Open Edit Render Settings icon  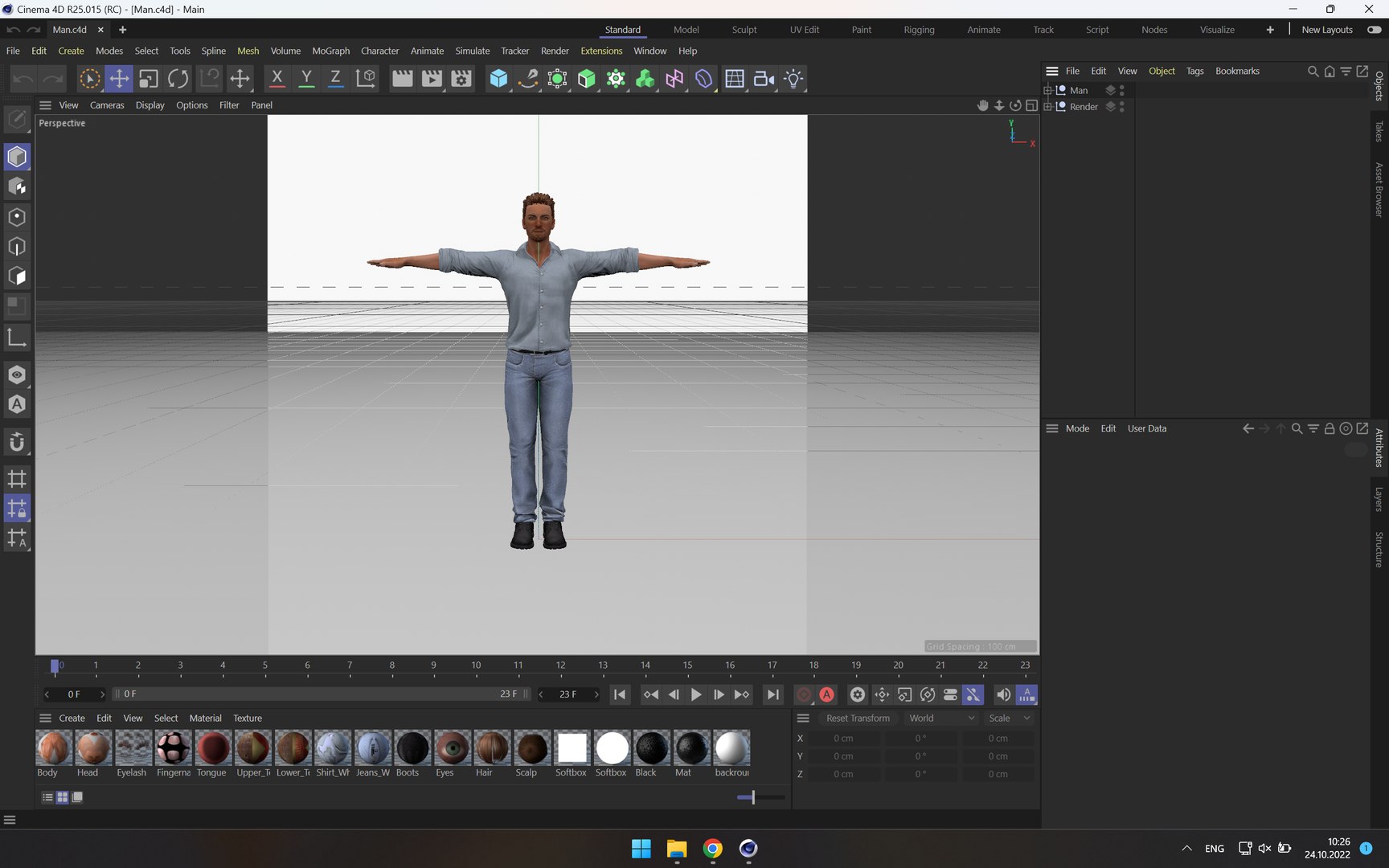[461, 79]
